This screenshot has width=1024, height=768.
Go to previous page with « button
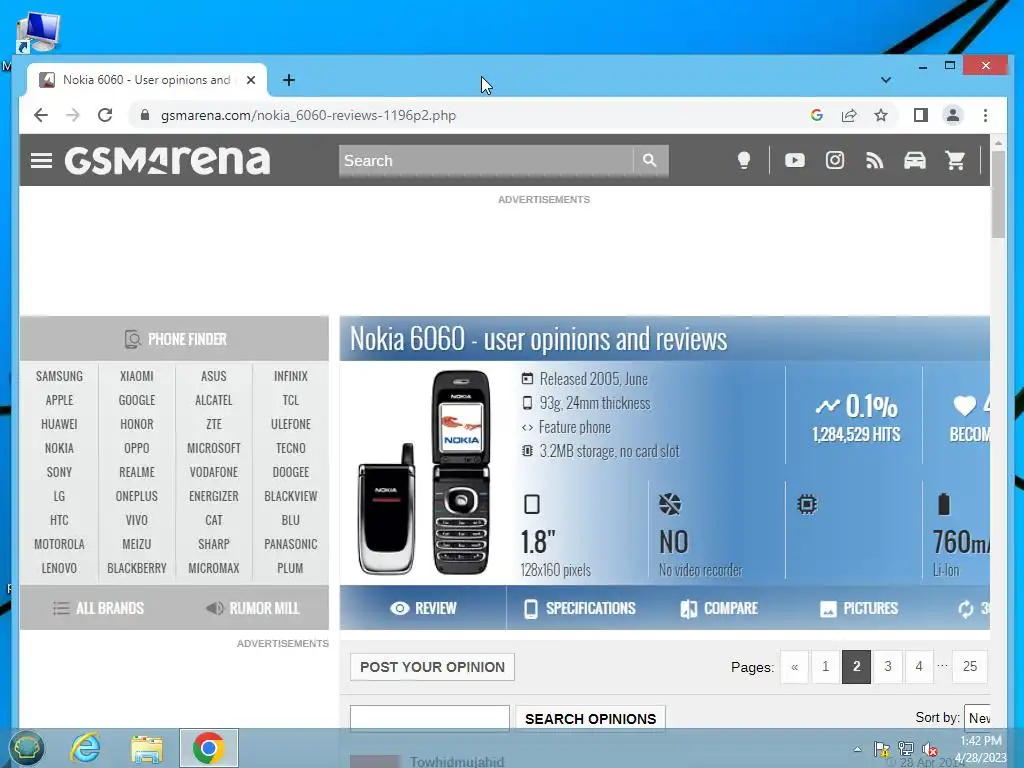click(x=795, y=667)
